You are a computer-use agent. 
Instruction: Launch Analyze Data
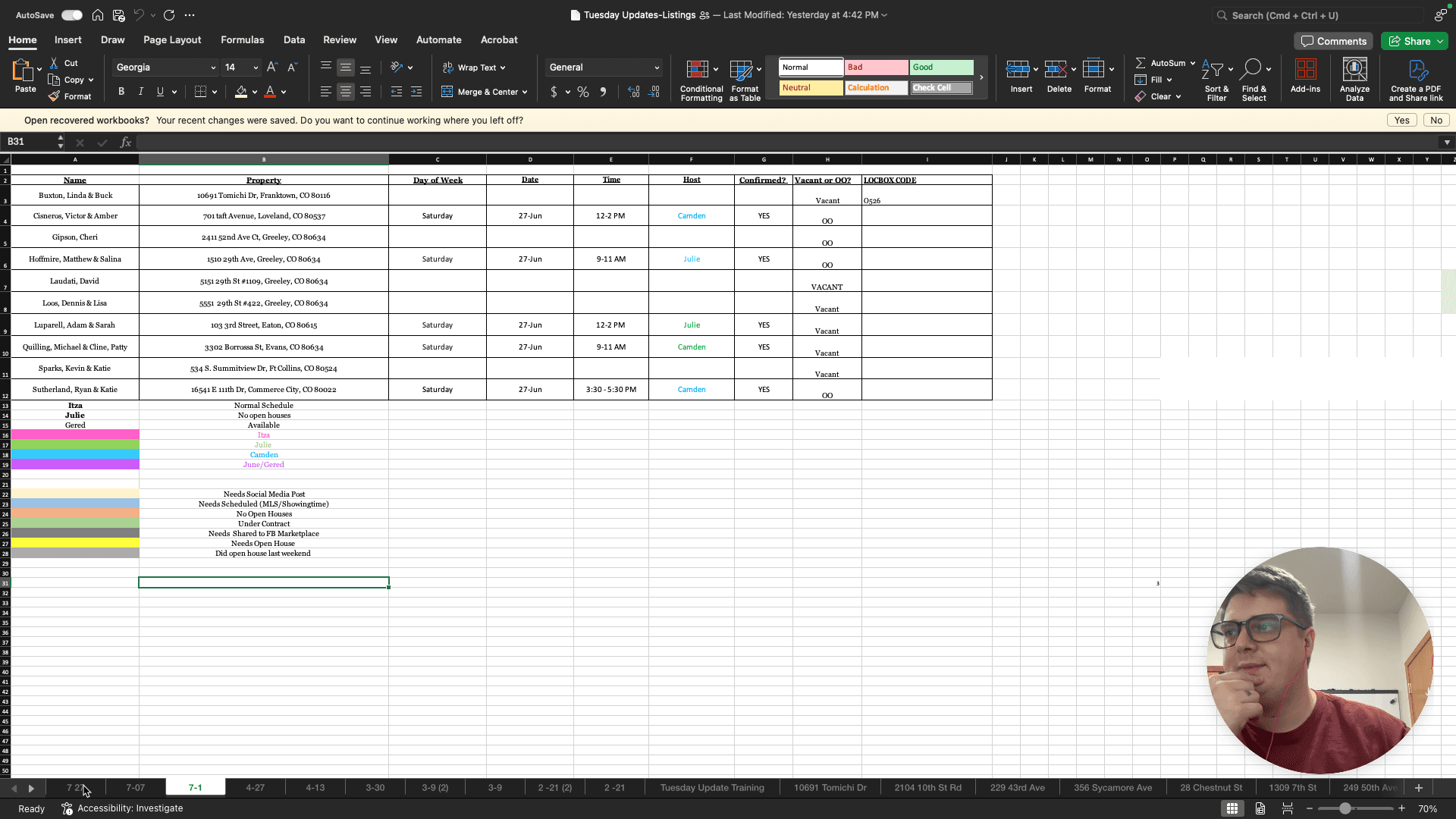(1354, 80)
